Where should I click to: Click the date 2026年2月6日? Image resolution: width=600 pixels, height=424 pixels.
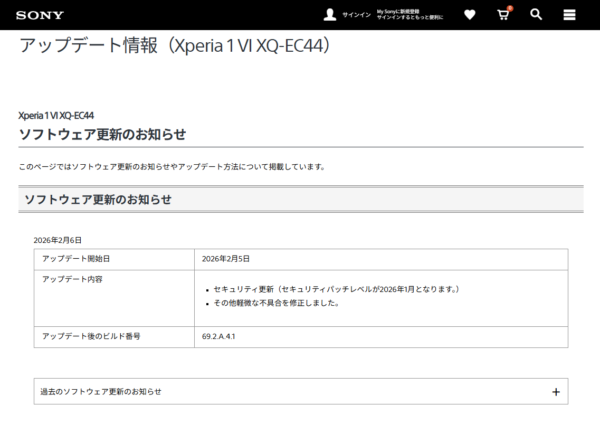57,240
